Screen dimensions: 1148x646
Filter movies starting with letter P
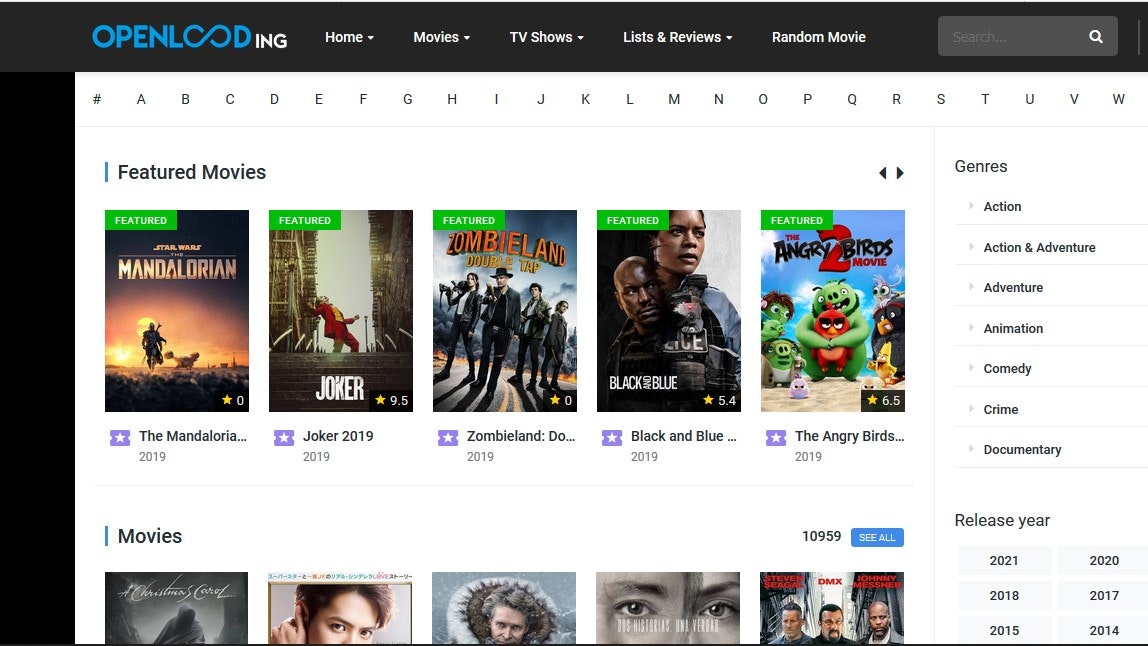tap(808, 99)
